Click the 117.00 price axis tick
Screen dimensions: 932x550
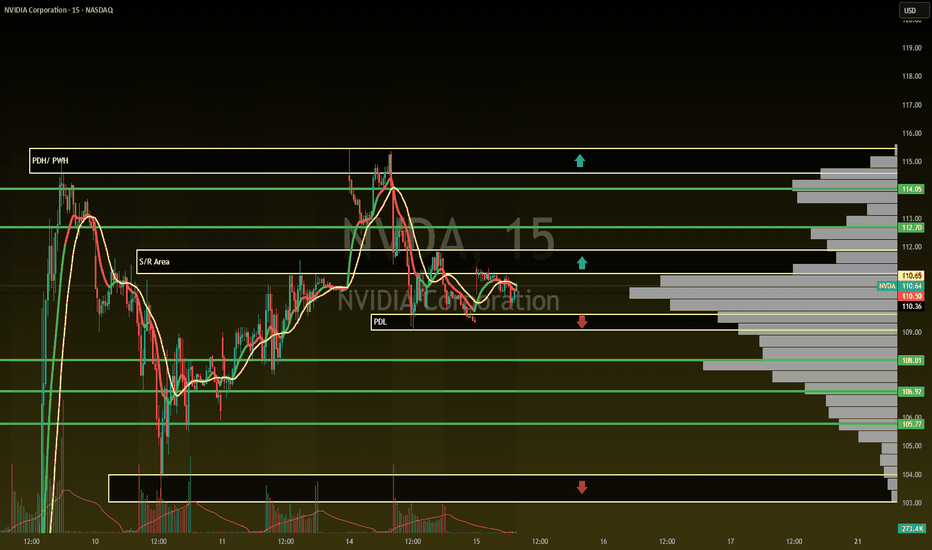(x=912, y=105)
